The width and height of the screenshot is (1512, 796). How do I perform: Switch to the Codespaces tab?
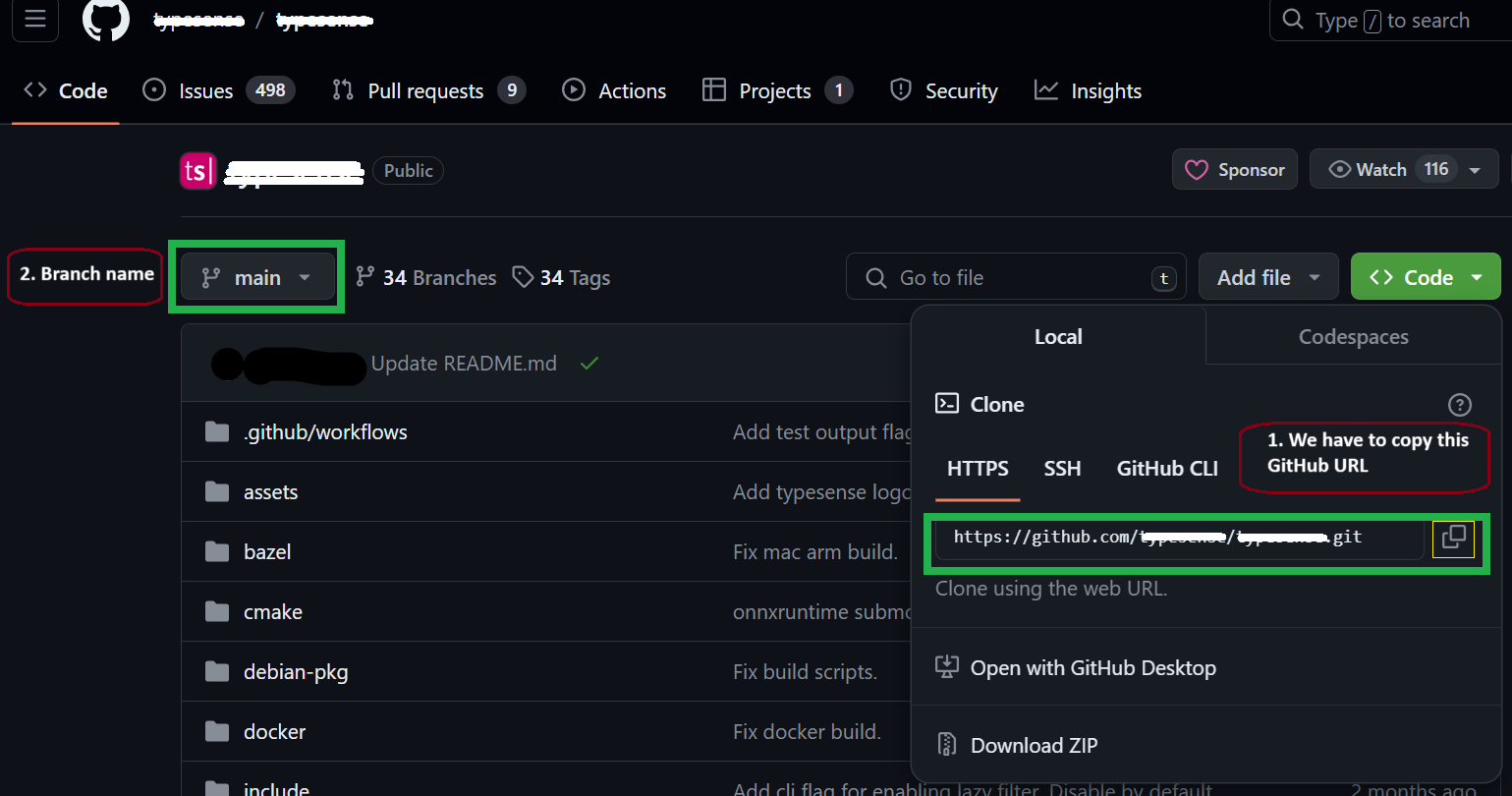[x=1353, y=336]
